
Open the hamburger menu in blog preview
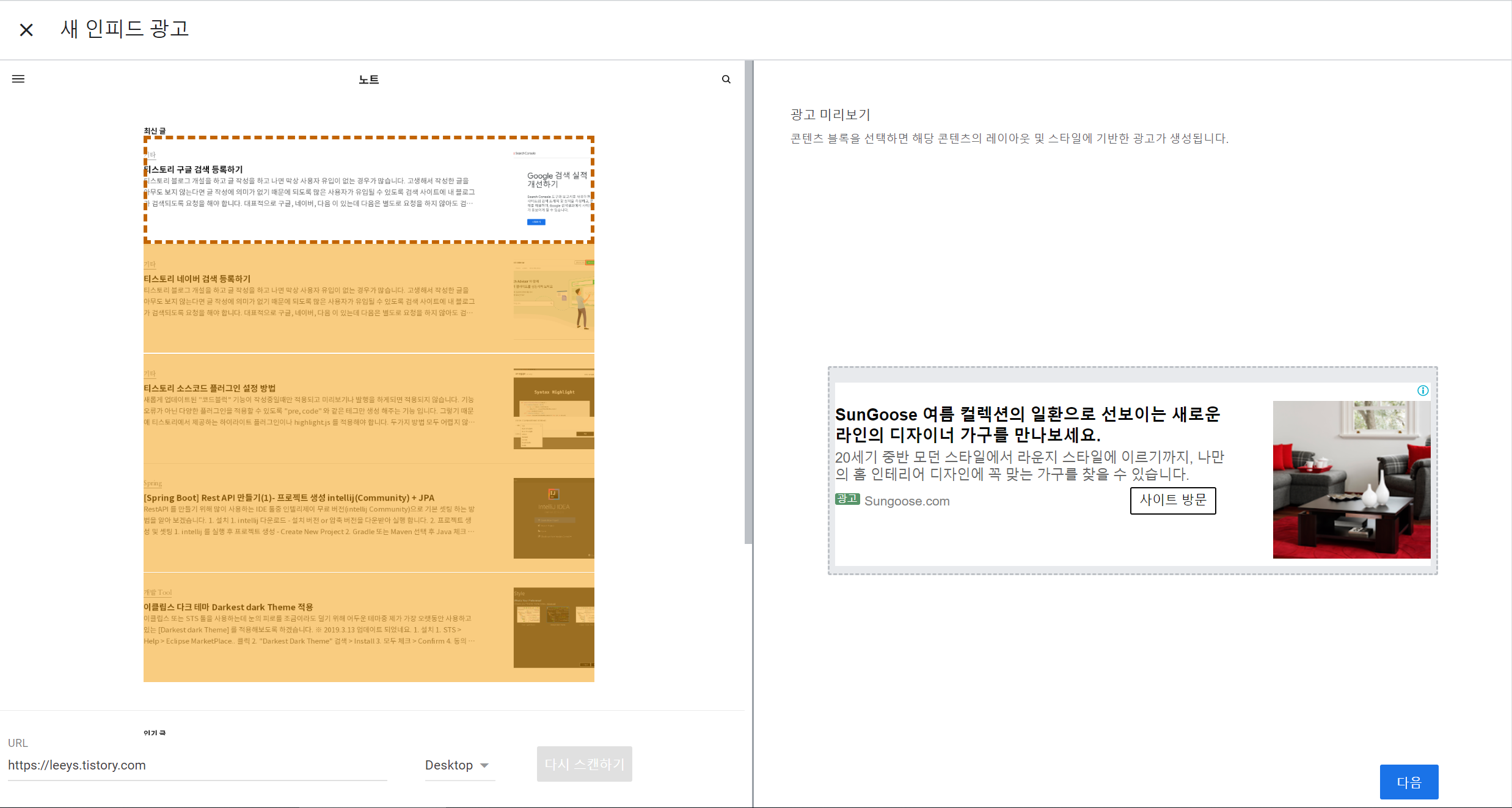point(18,79)
